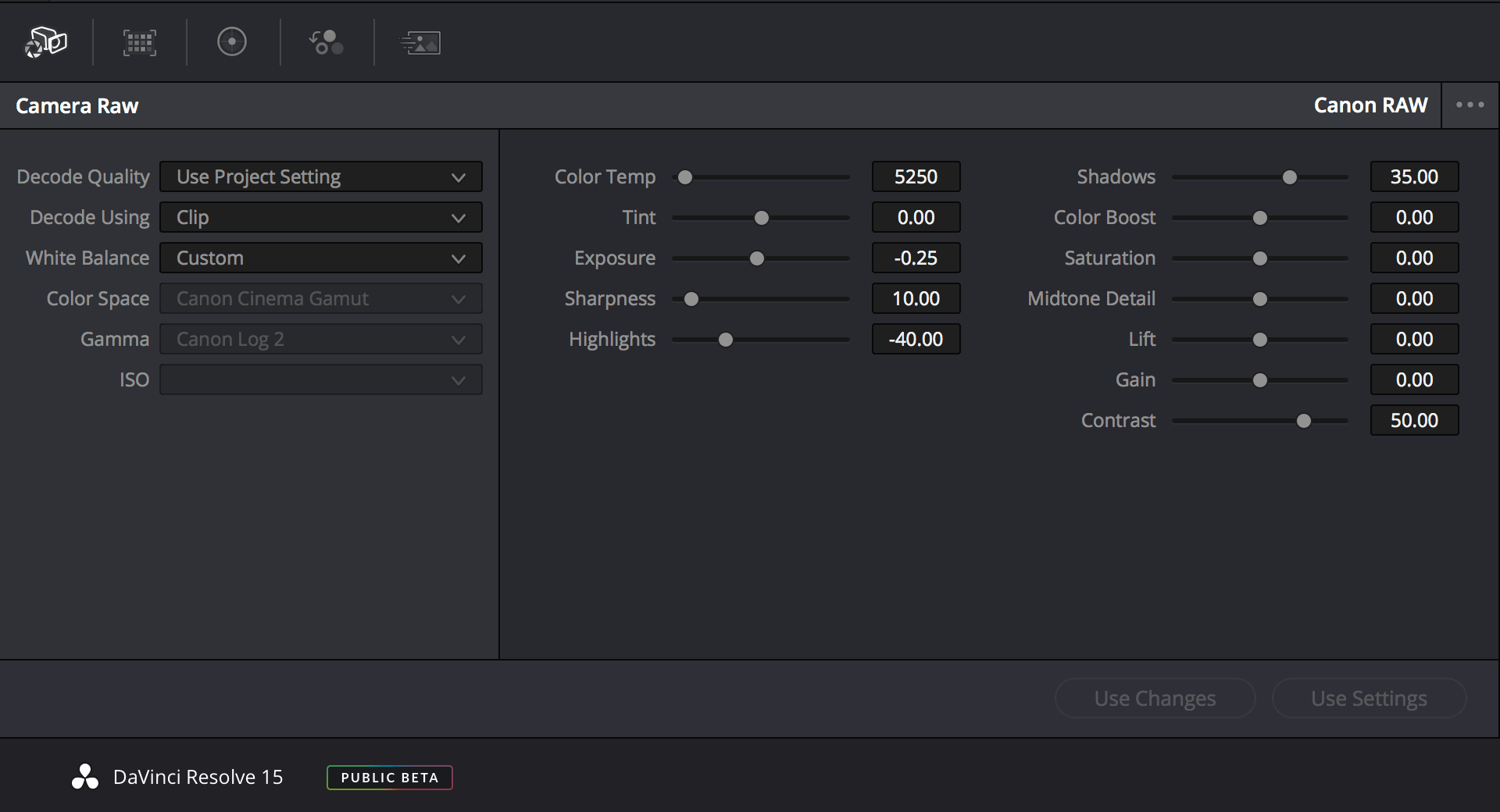
Task: Open the Color Space dropdown
Action: [x=321, y=298]
